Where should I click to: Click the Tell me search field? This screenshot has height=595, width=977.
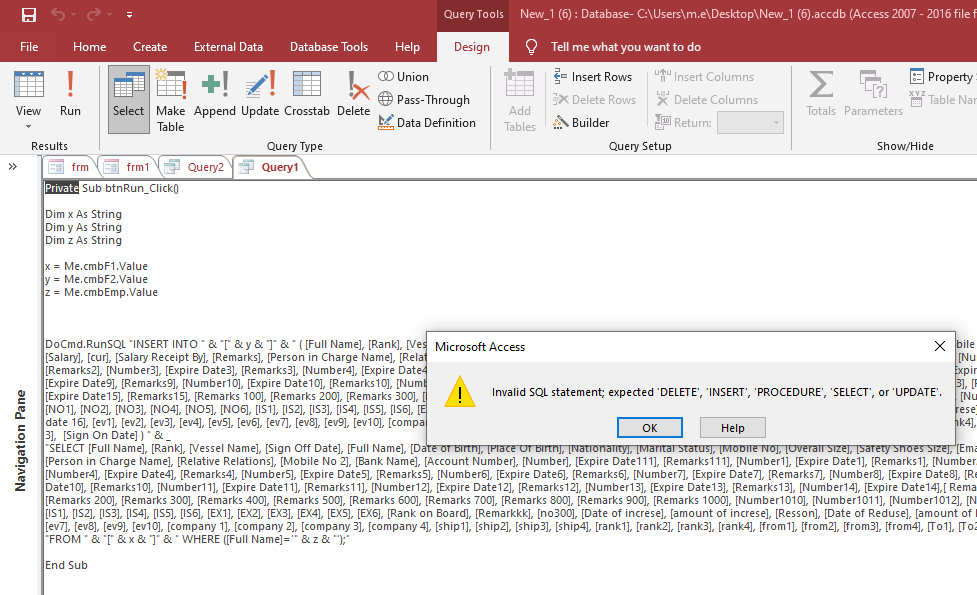click(625, 47)
